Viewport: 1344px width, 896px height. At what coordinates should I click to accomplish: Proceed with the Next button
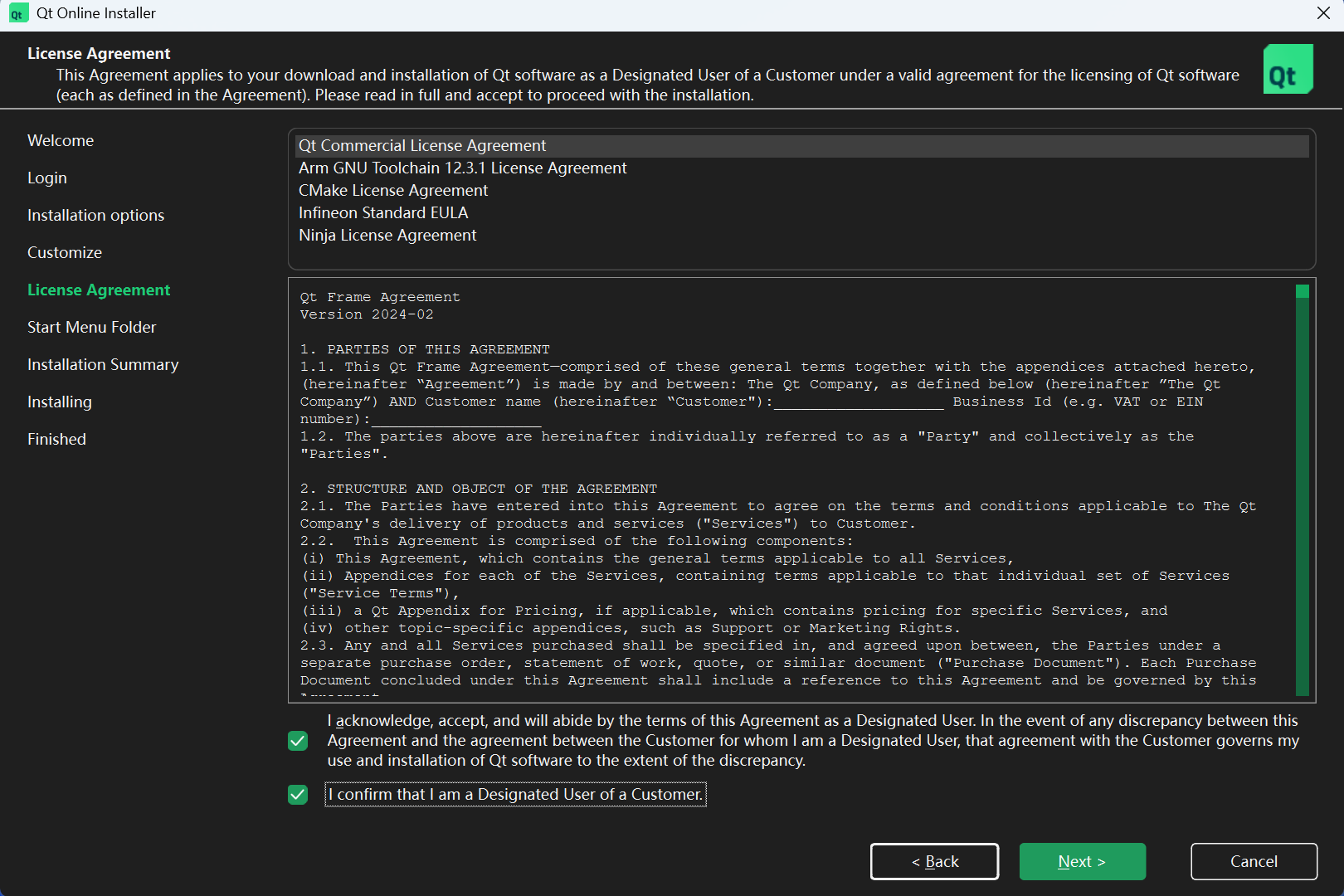(1082, 861)
